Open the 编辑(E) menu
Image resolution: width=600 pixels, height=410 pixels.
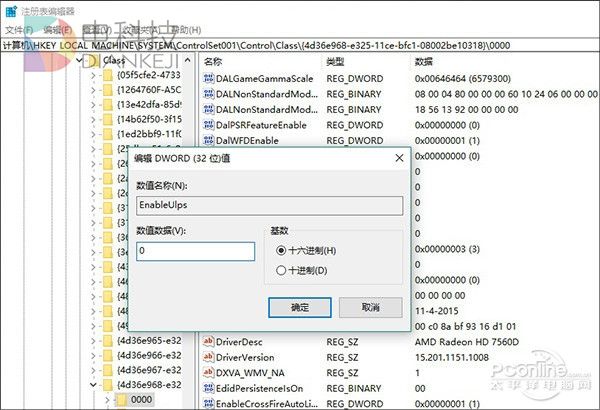point(57,30)
